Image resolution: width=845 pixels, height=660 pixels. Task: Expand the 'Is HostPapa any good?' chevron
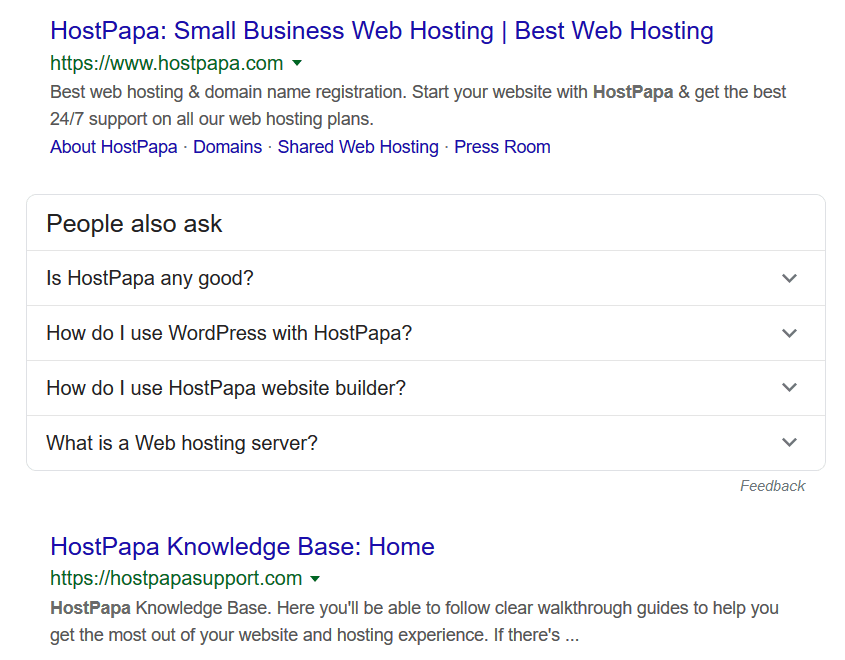(789, 279)
